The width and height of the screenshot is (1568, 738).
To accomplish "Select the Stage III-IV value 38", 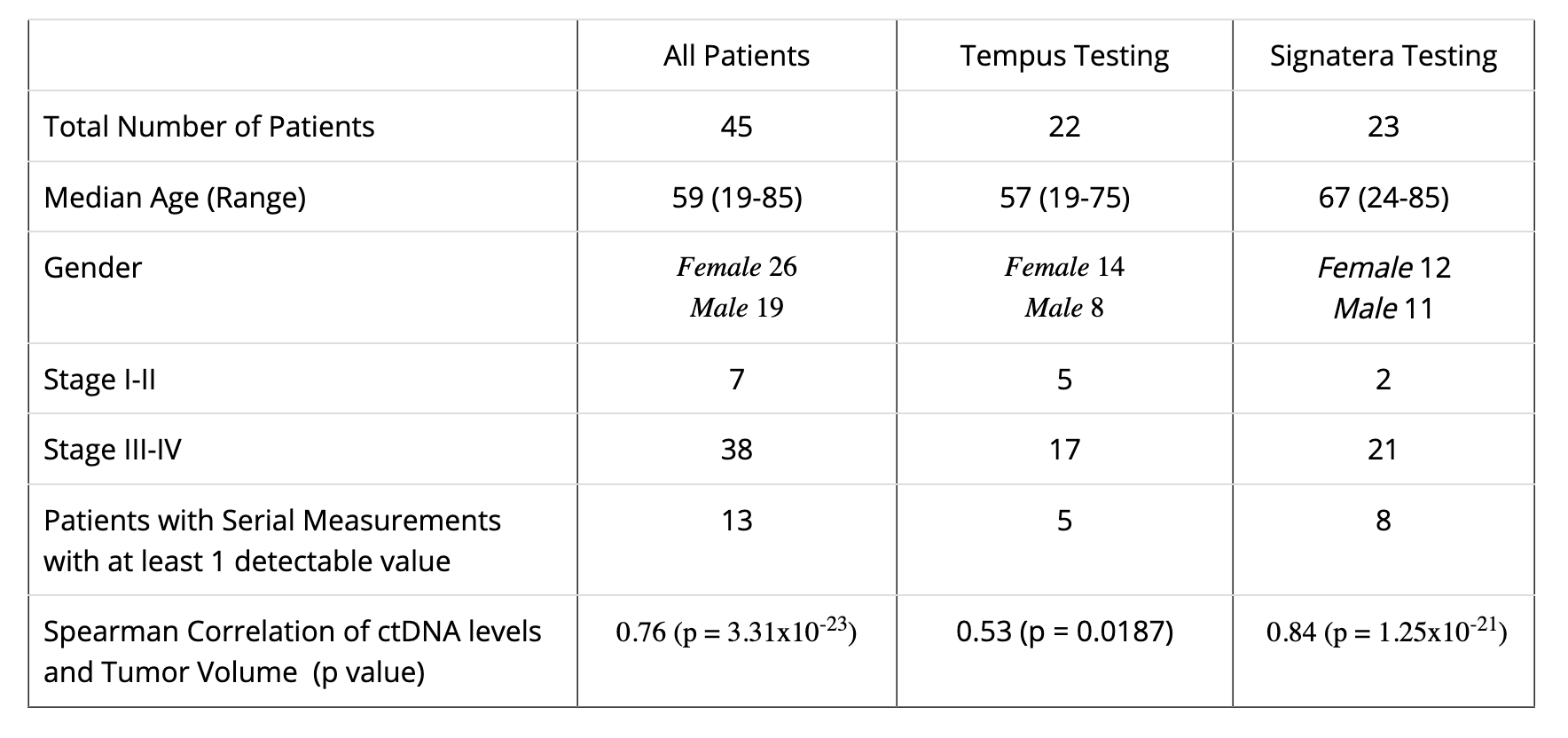I will [x=736, y=450].
